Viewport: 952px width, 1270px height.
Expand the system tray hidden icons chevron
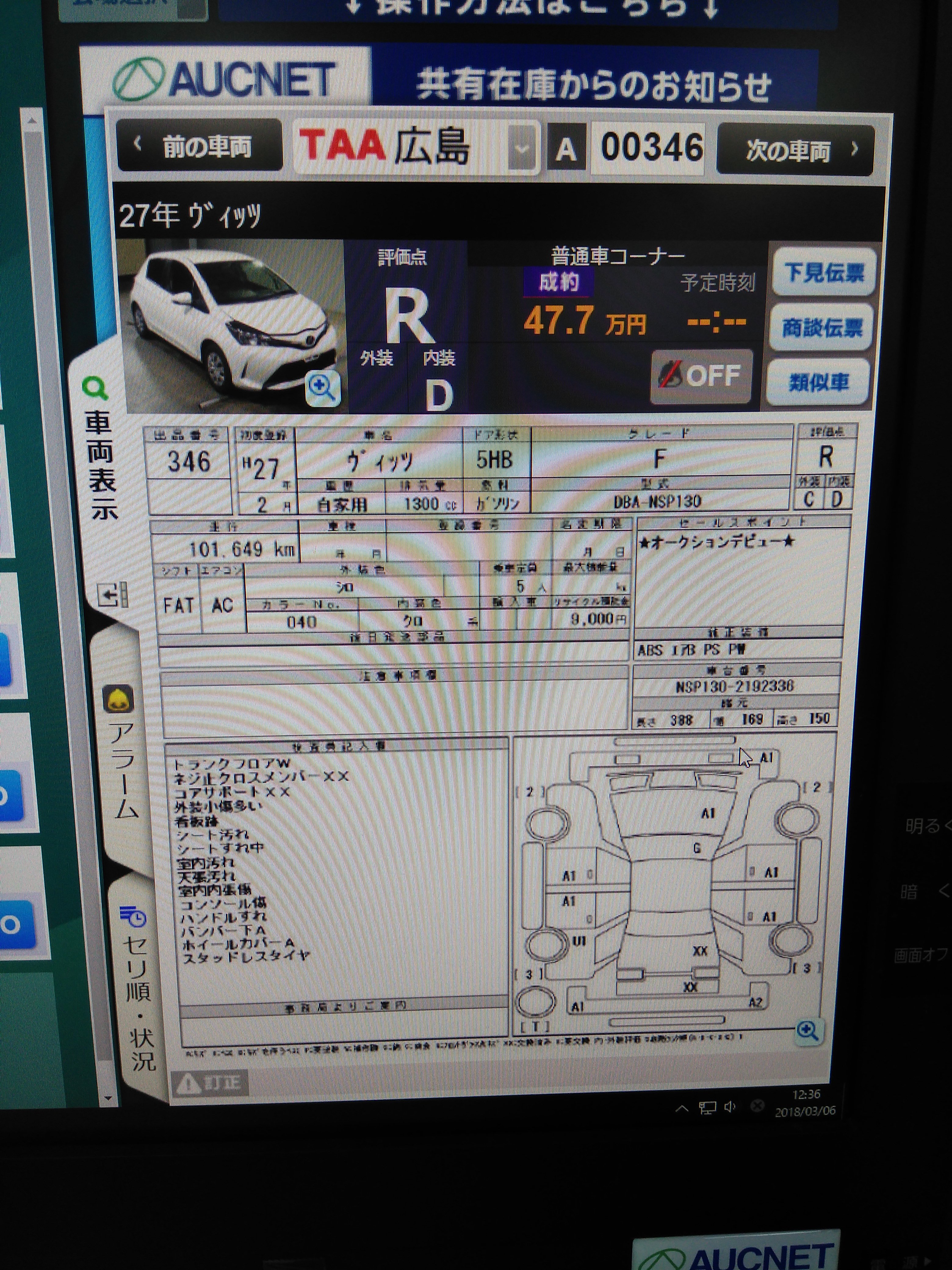click(x=682, y=1108)
